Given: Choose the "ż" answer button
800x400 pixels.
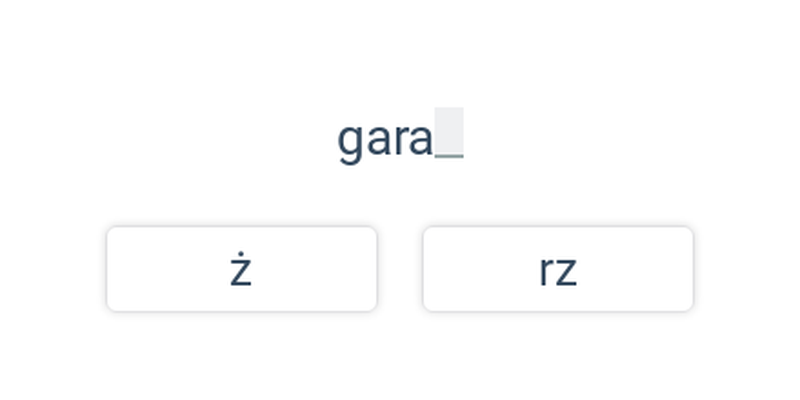Looking at the screenshot, I should tap(242, 269).
